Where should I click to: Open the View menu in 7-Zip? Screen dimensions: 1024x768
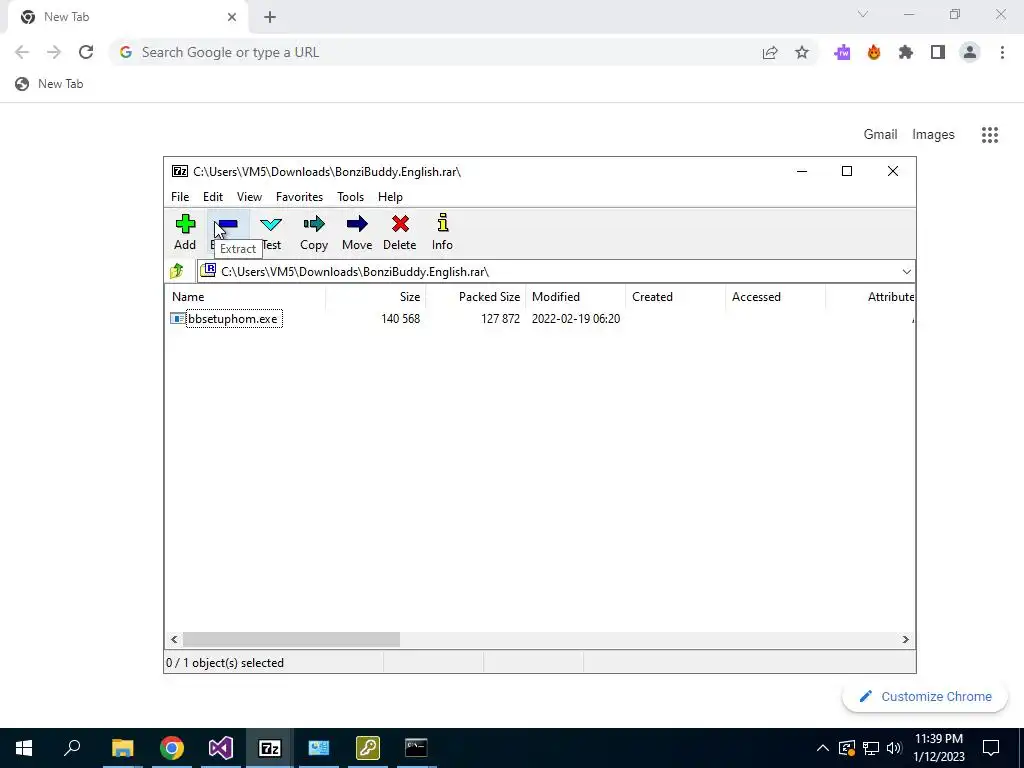click(249, 197)
